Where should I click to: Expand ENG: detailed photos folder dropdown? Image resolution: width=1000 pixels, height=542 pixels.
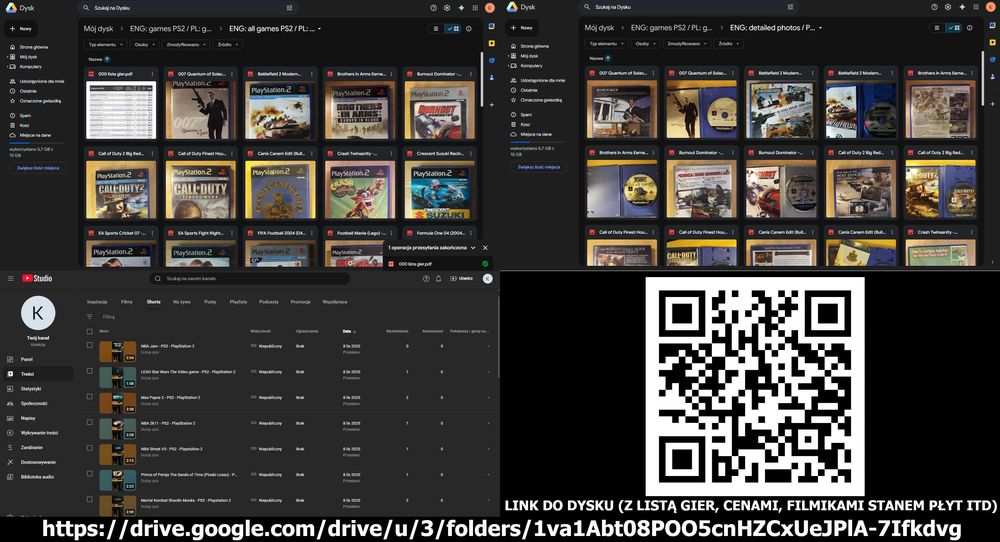820,28
